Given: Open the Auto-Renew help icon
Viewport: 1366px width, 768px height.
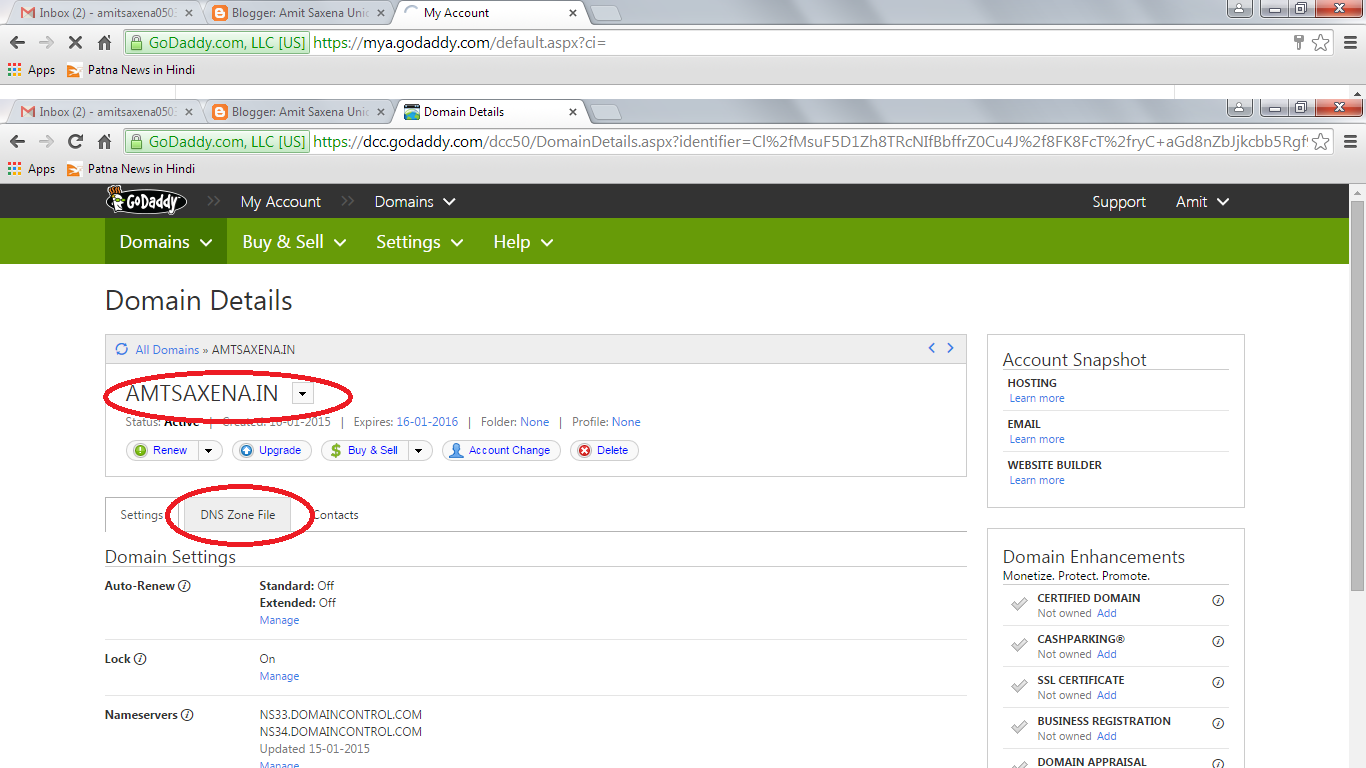Looking at the screenshot, I should (x=185, y=586).
